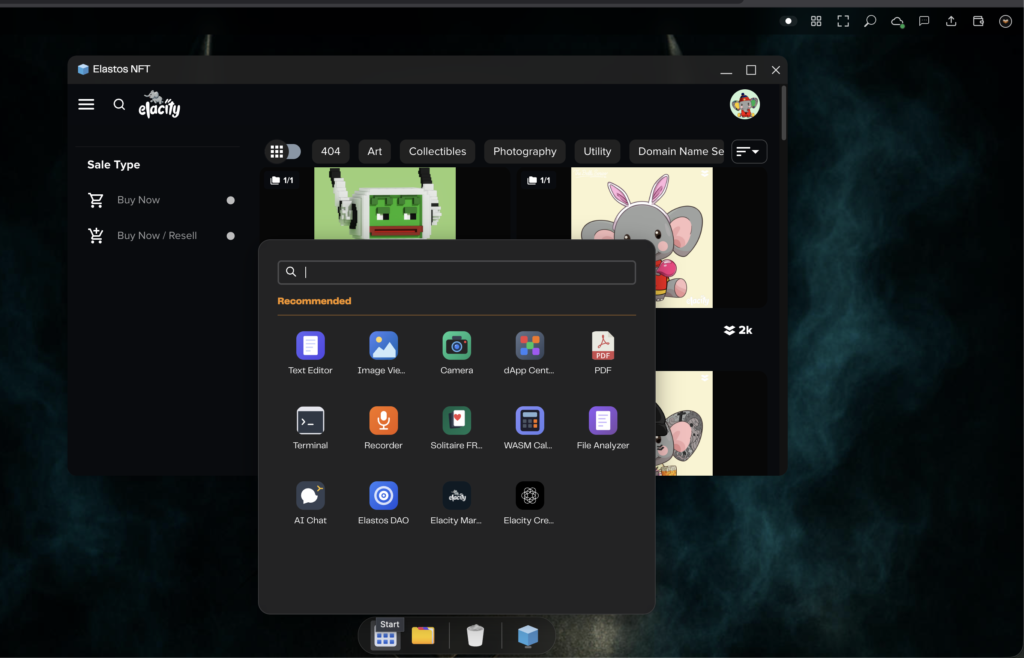
Task: Toggle the grid view switch
Action: [284, 151]
